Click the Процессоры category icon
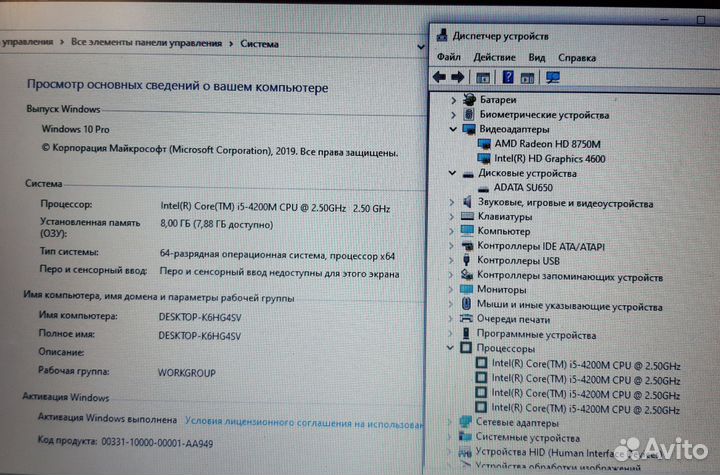Viewport: 720px width, 475px height. 466,348
